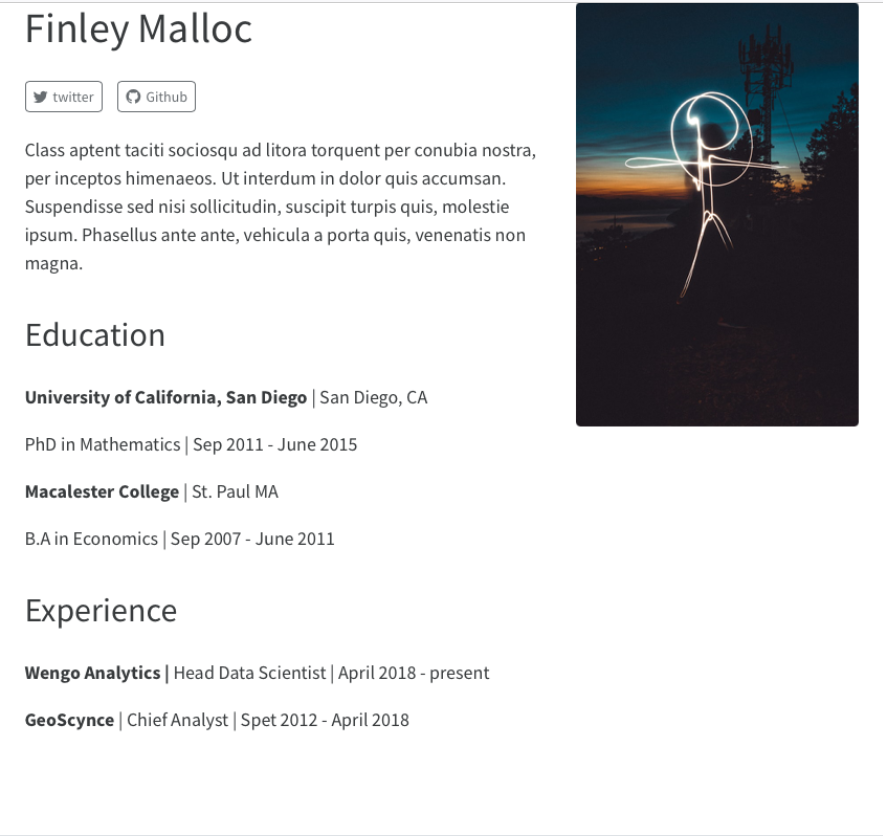Click the San Diego, CA location text
Viewport: 883px width, 840px height.
pyautogui.click(x=373, y=398)
